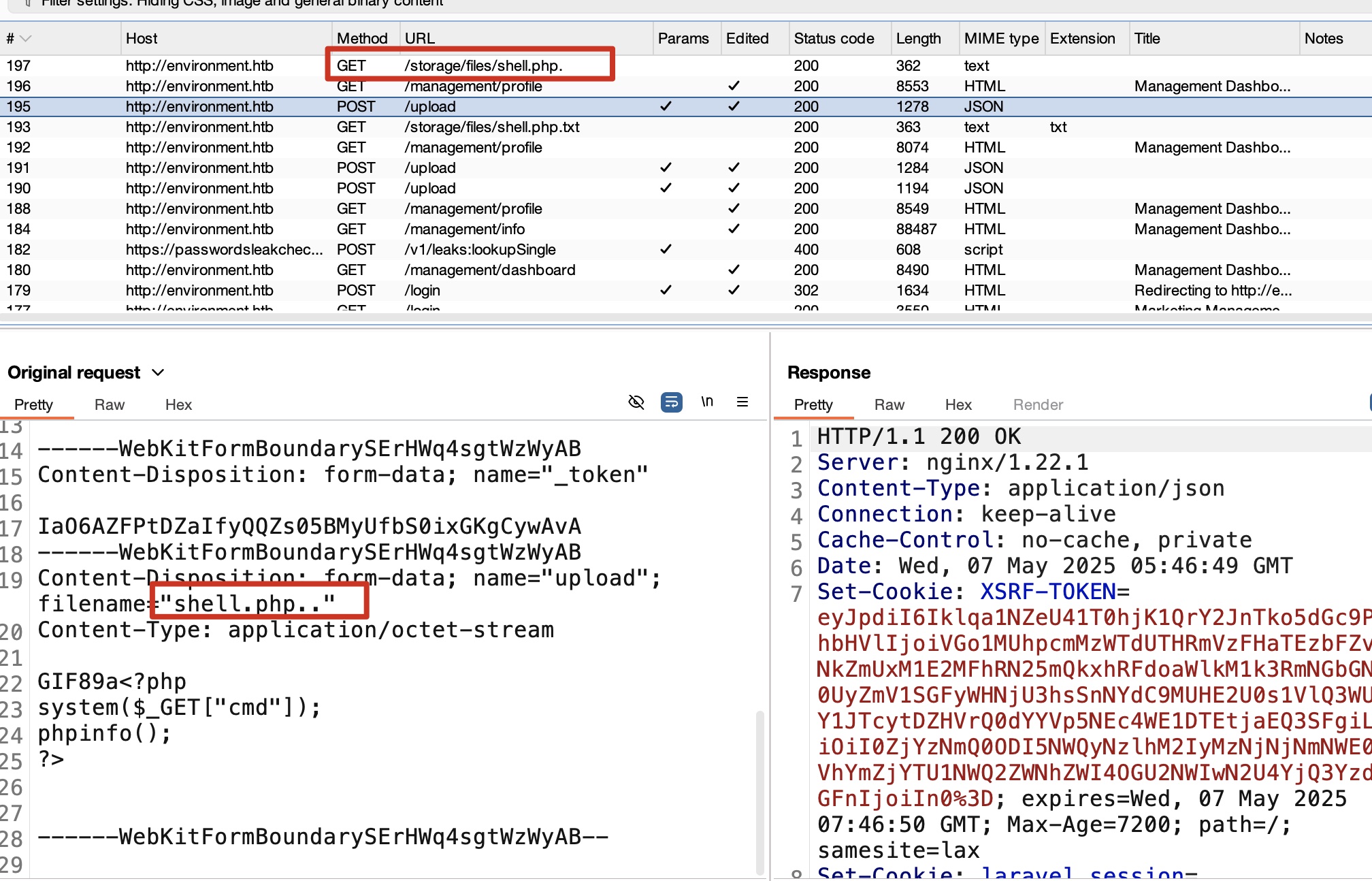Select the passwordsleakcheck POST row 182
This screenshot has width=1372, height=881.
pos(225,249)
